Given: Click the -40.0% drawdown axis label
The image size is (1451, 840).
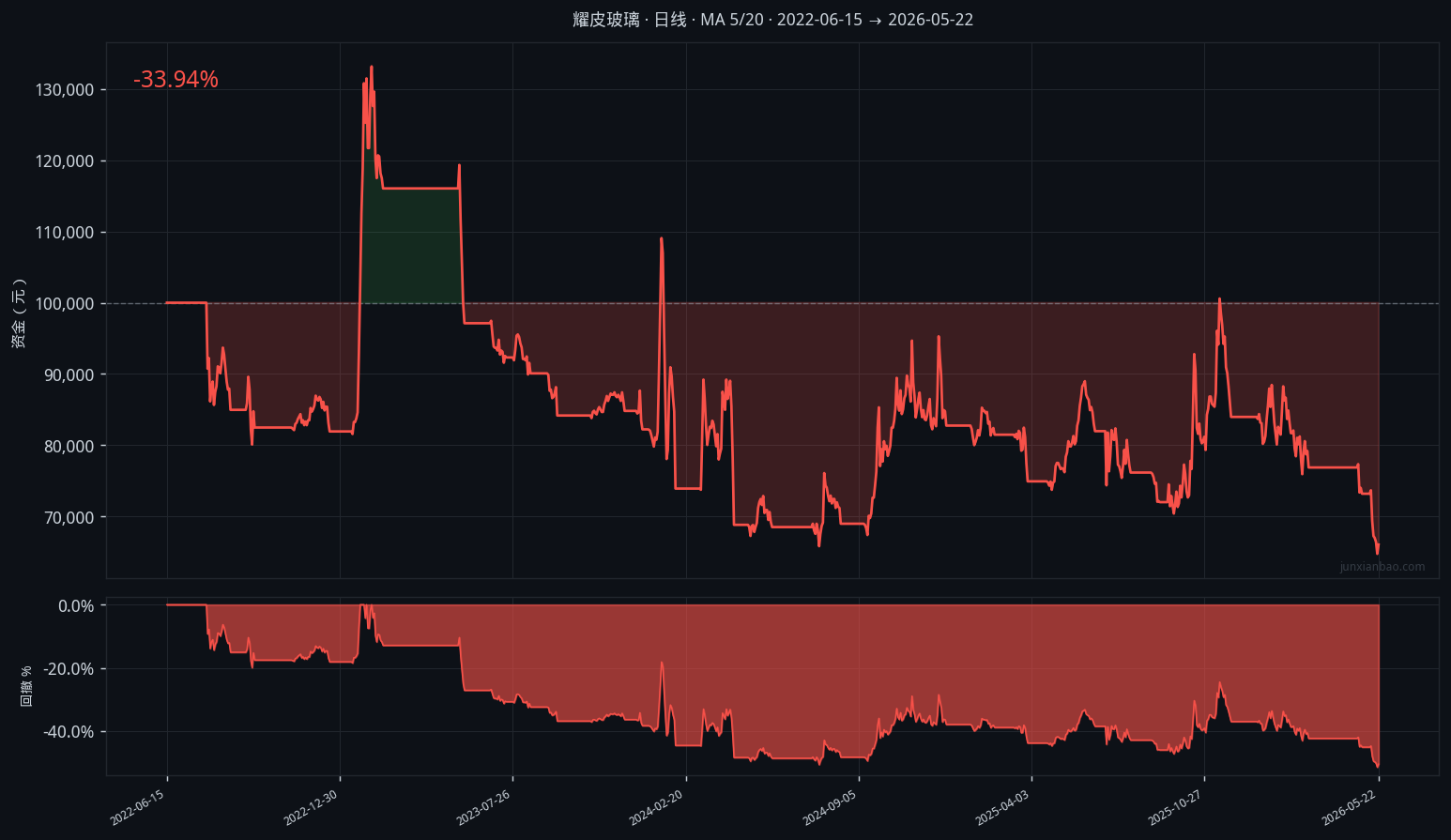Looking at the screenshot, I should (69, 732).
